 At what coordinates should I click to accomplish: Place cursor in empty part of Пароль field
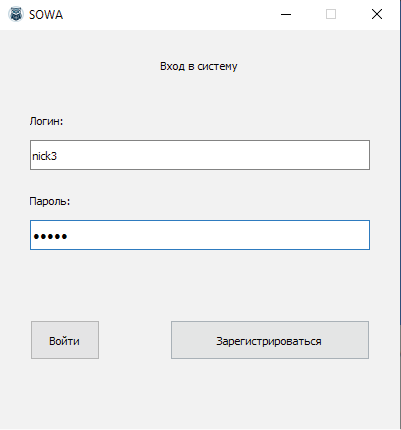218,235
